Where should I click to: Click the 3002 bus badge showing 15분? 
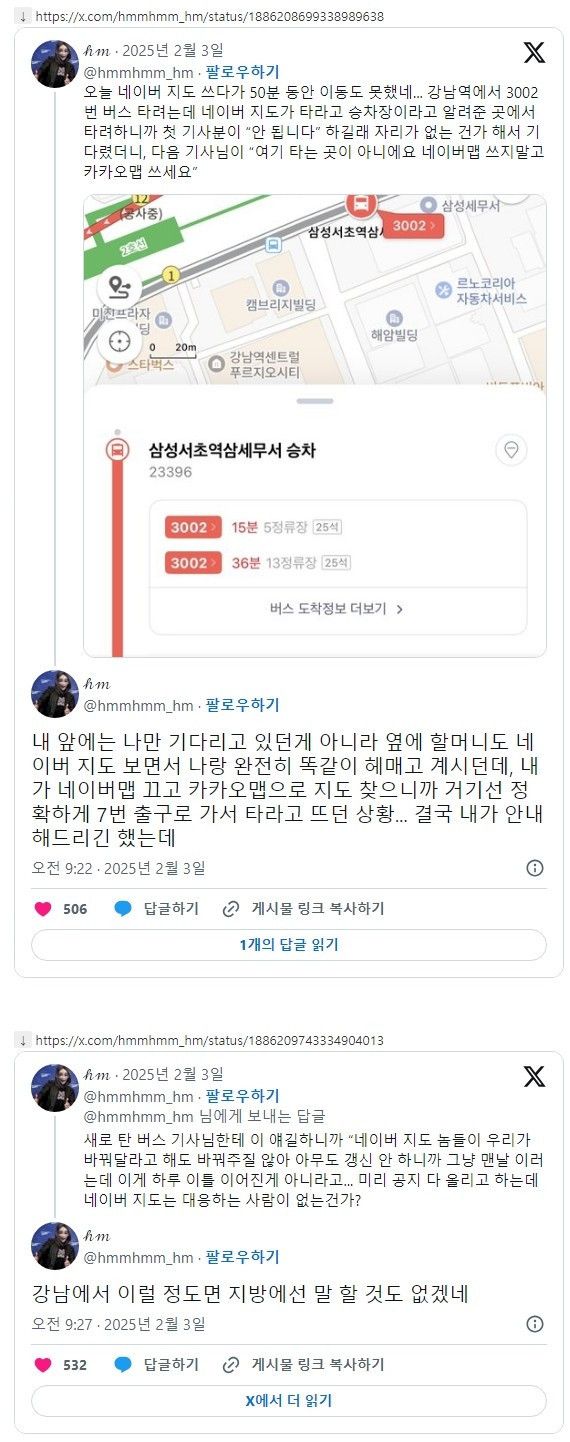click(x=192, y=527)
